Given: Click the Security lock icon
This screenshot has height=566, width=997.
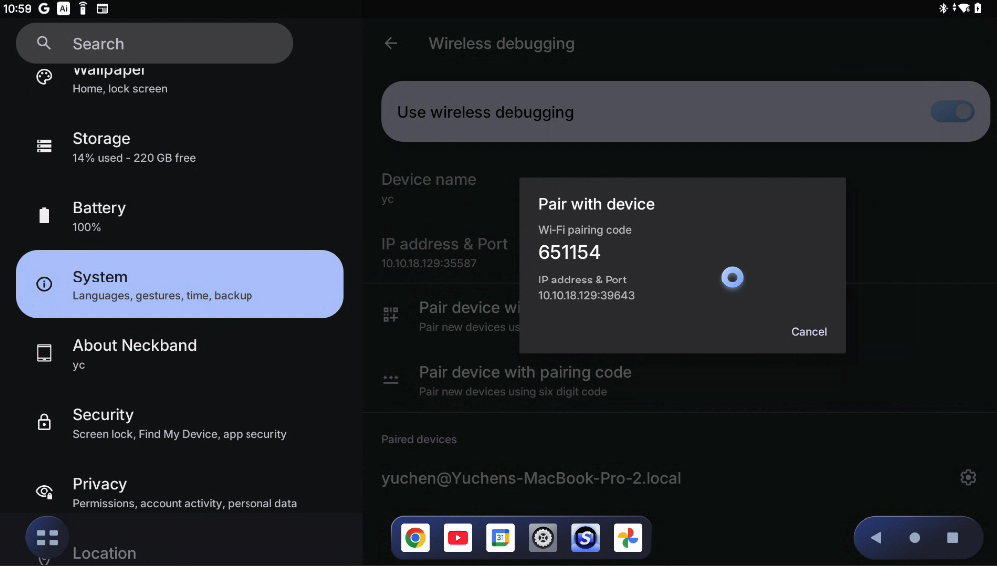Looking at the screenshot, I should (44, 422).
